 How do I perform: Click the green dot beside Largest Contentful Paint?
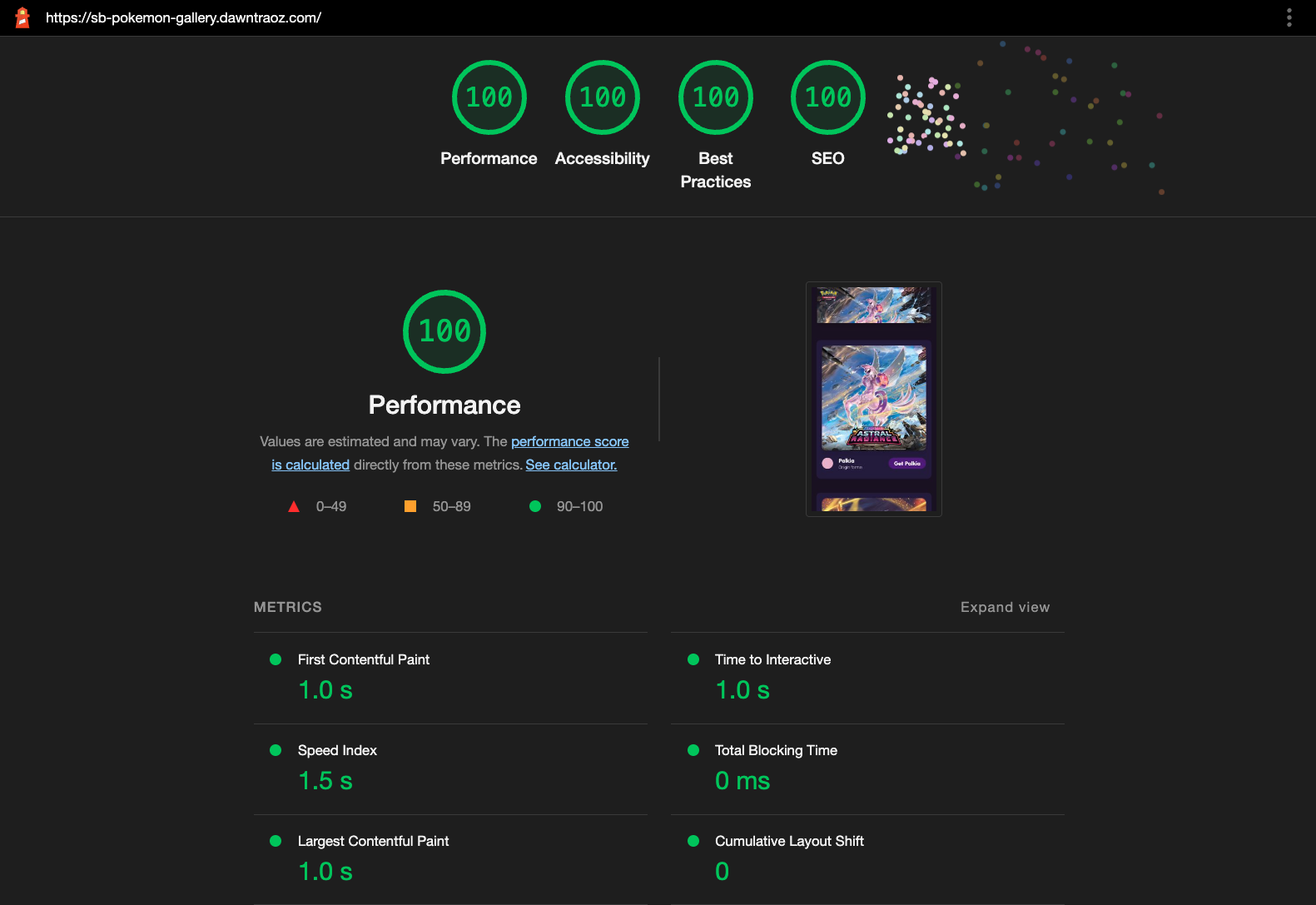pyautogui.click(x=276, y=841)
